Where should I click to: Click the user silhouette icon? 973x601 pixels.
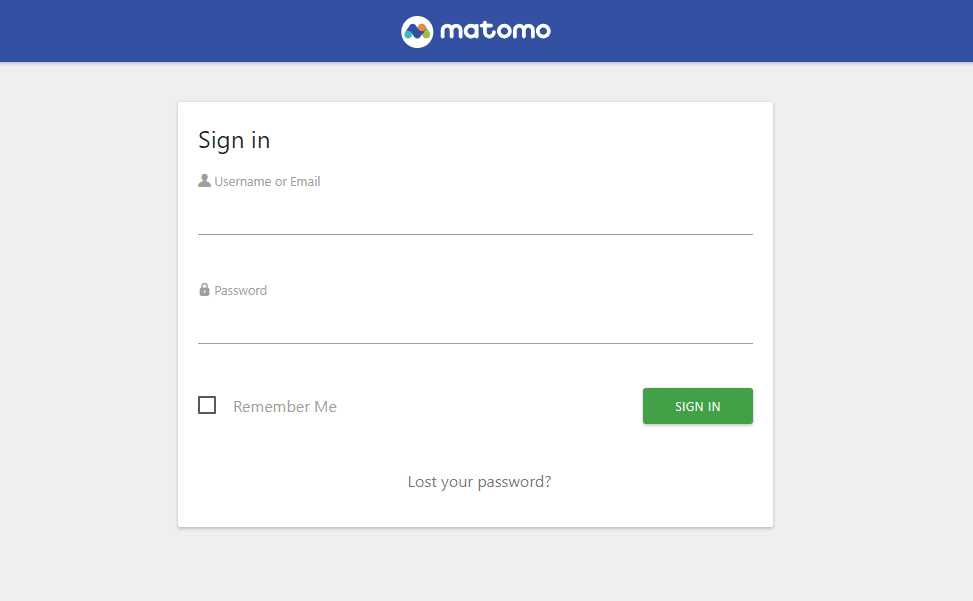[204, 180]
